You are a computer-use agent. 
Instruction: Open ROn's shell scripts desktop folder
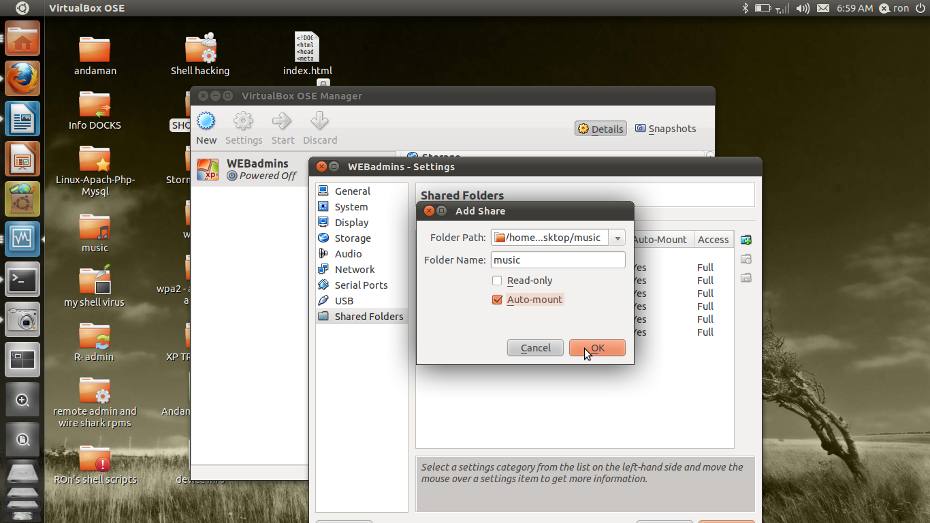95,466
